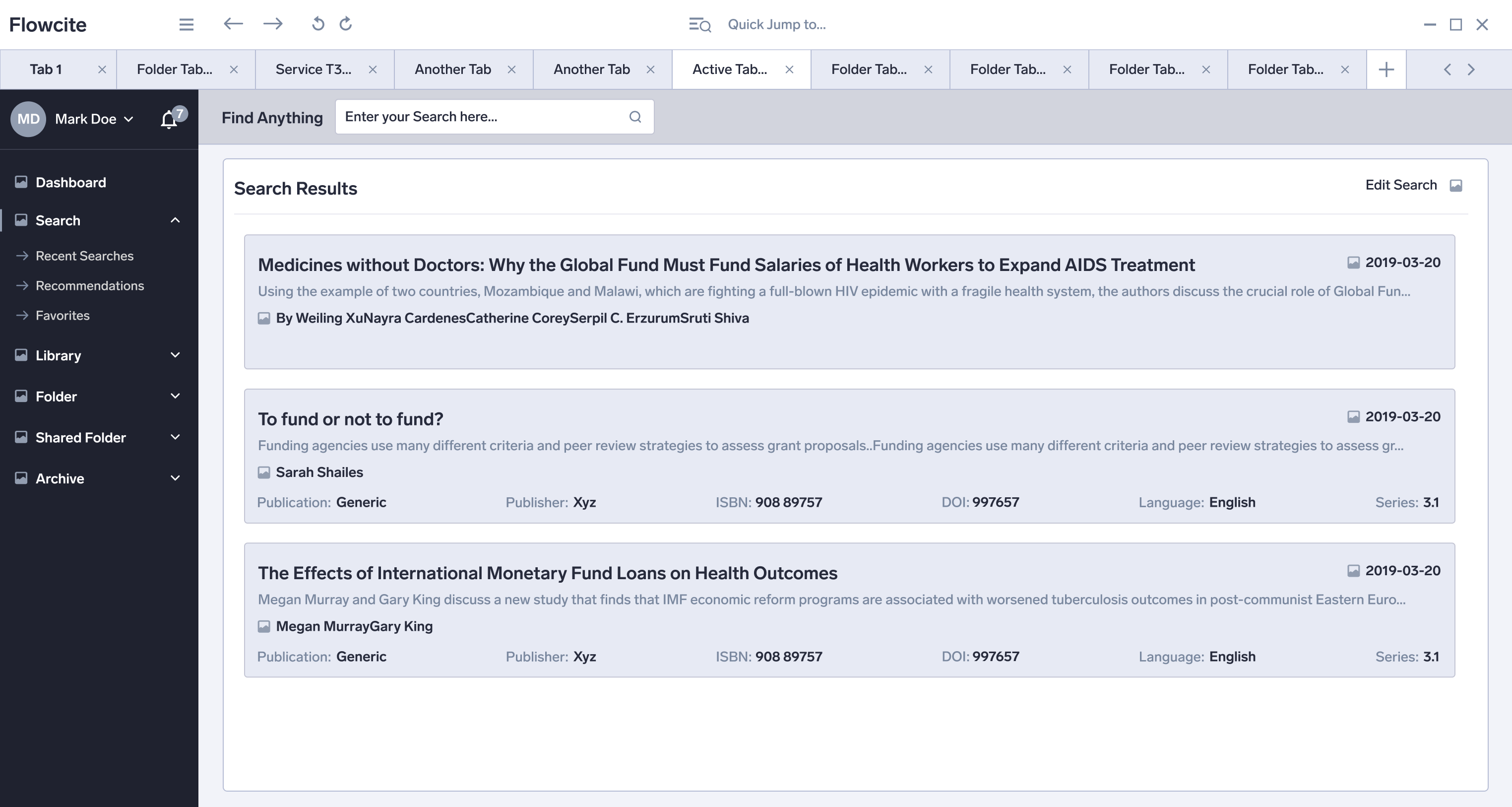
Task: Open the 'To fund or not to fund?' result
Action: click(350, 419)
